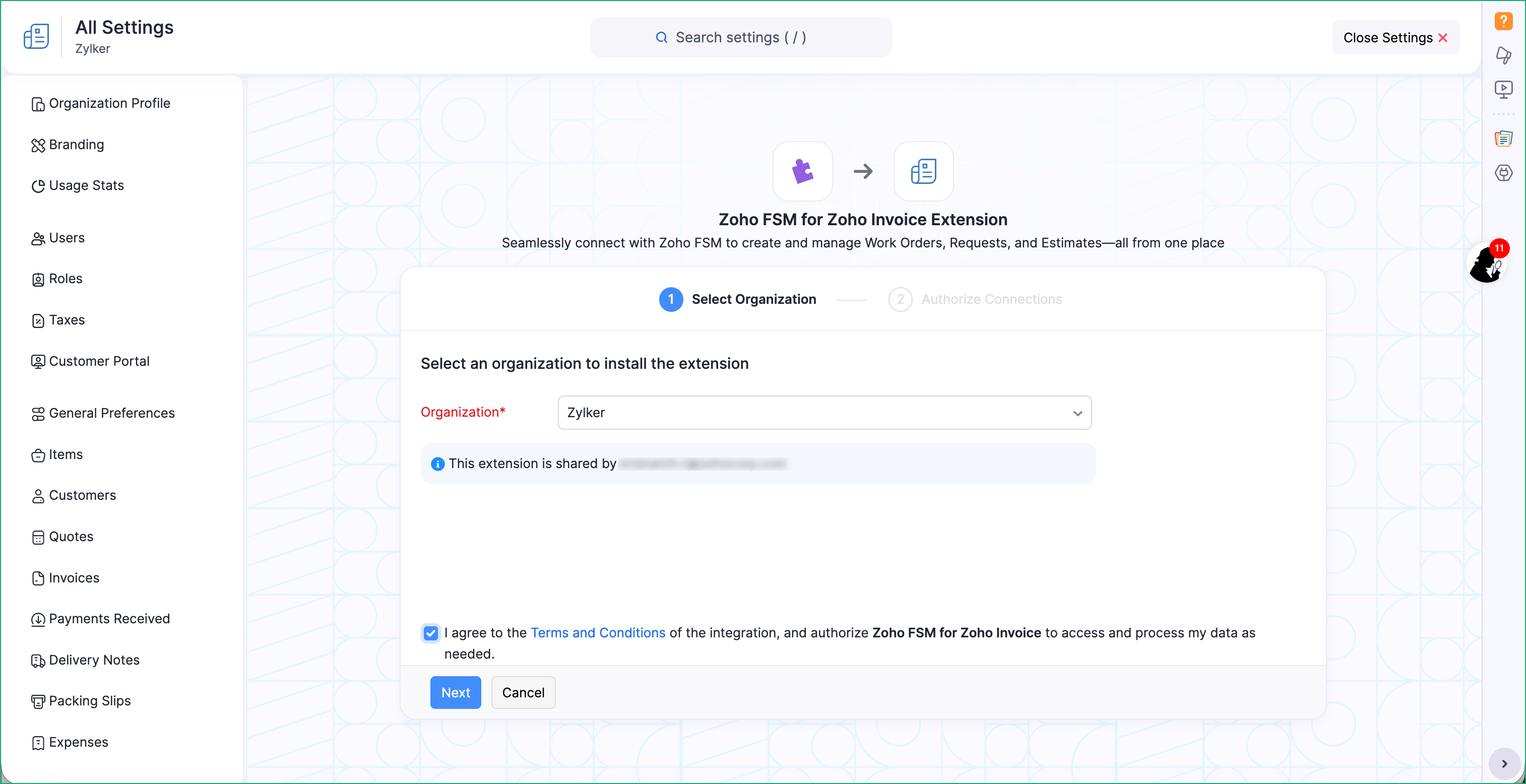
Task: Click the purple extension puzzle icon
Action: [802, 172]
